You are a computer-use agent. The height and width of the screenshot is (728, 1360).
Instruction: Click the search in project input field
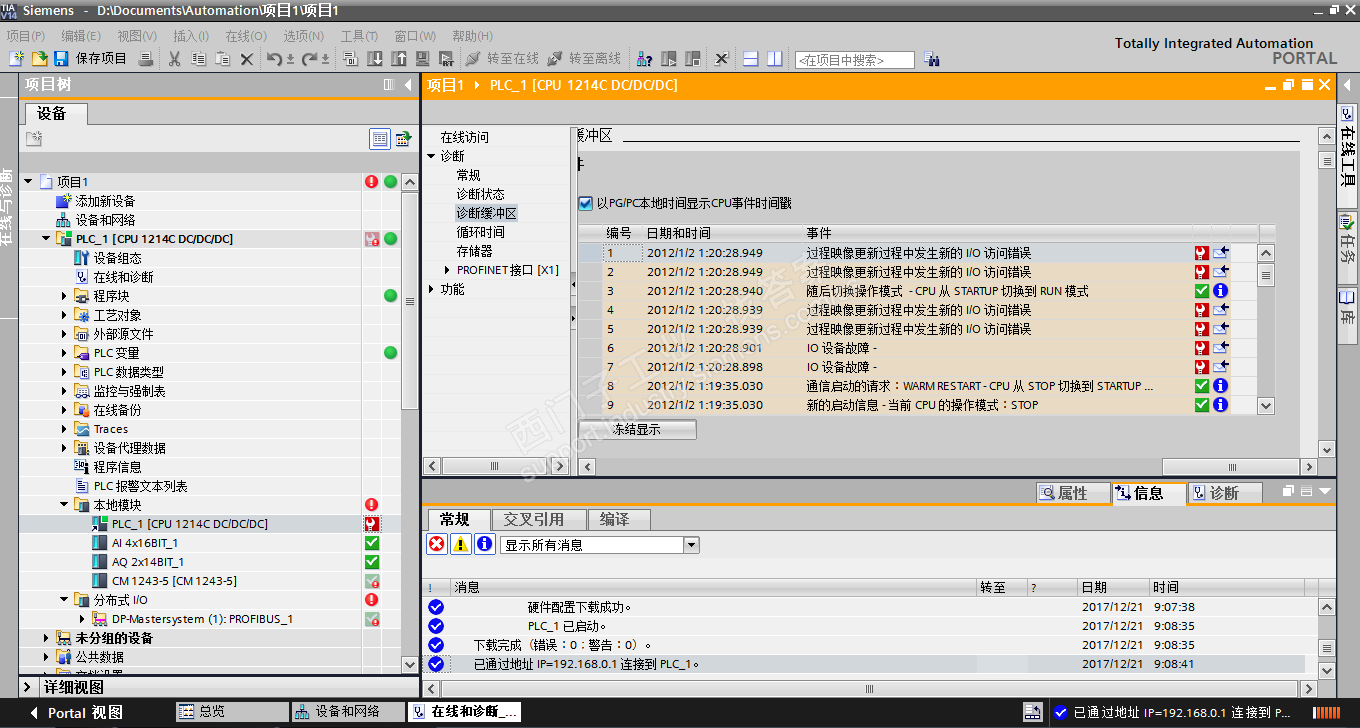pos(854,60)
